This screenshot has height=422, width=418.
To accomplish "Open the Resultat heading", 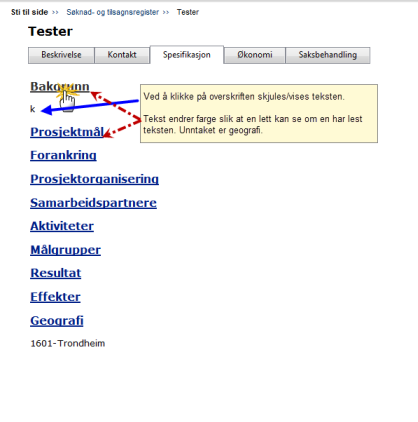I will pyautogui.click(x=56, y=273).
